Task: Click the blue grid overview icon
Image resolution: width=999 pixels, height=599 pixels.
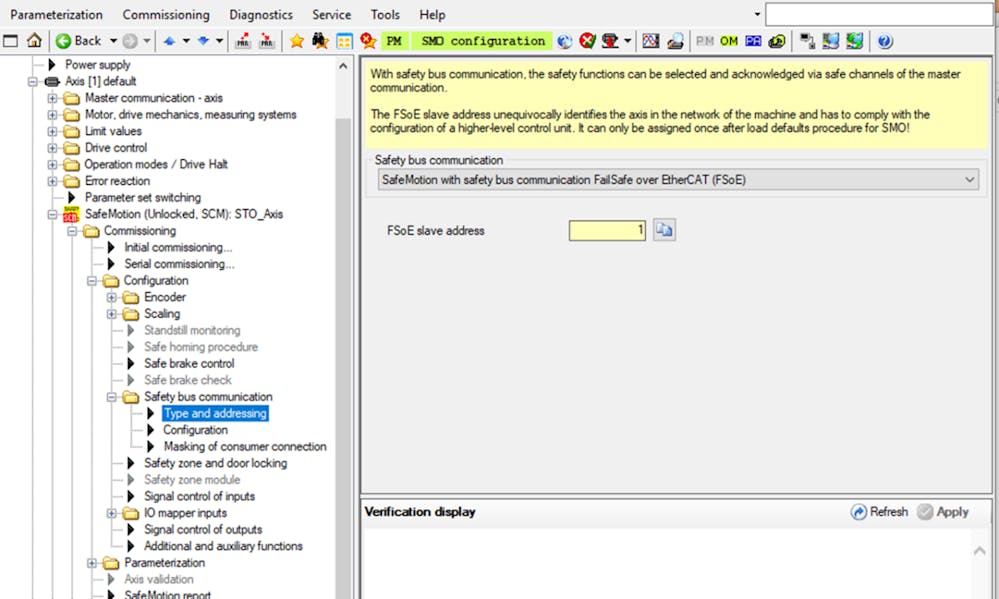Action: (344, 41)
